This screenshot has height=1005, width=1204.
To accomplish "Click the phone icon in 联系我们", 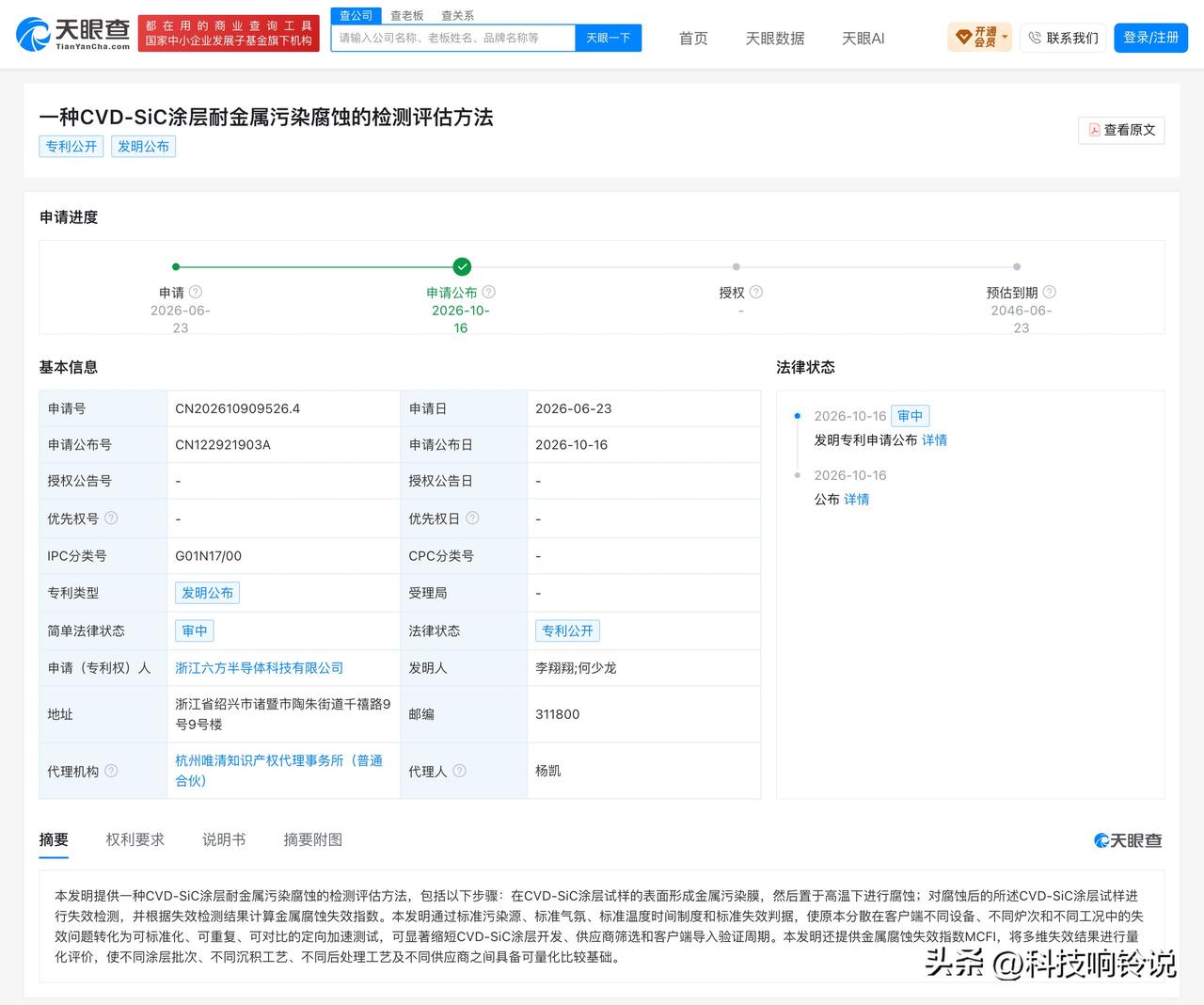I will point(1035,38).
